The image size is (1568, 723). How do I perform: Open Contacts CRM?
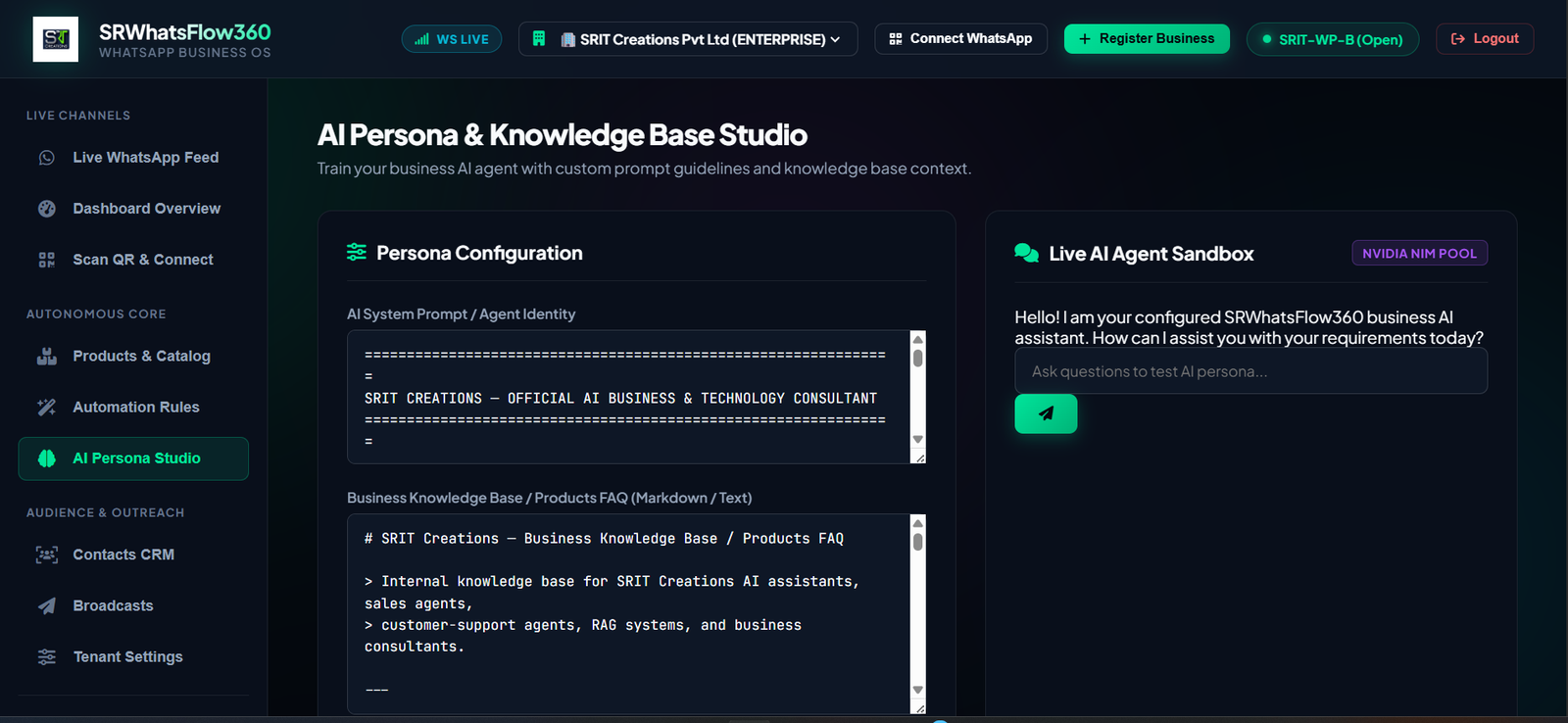pos(133,554)
